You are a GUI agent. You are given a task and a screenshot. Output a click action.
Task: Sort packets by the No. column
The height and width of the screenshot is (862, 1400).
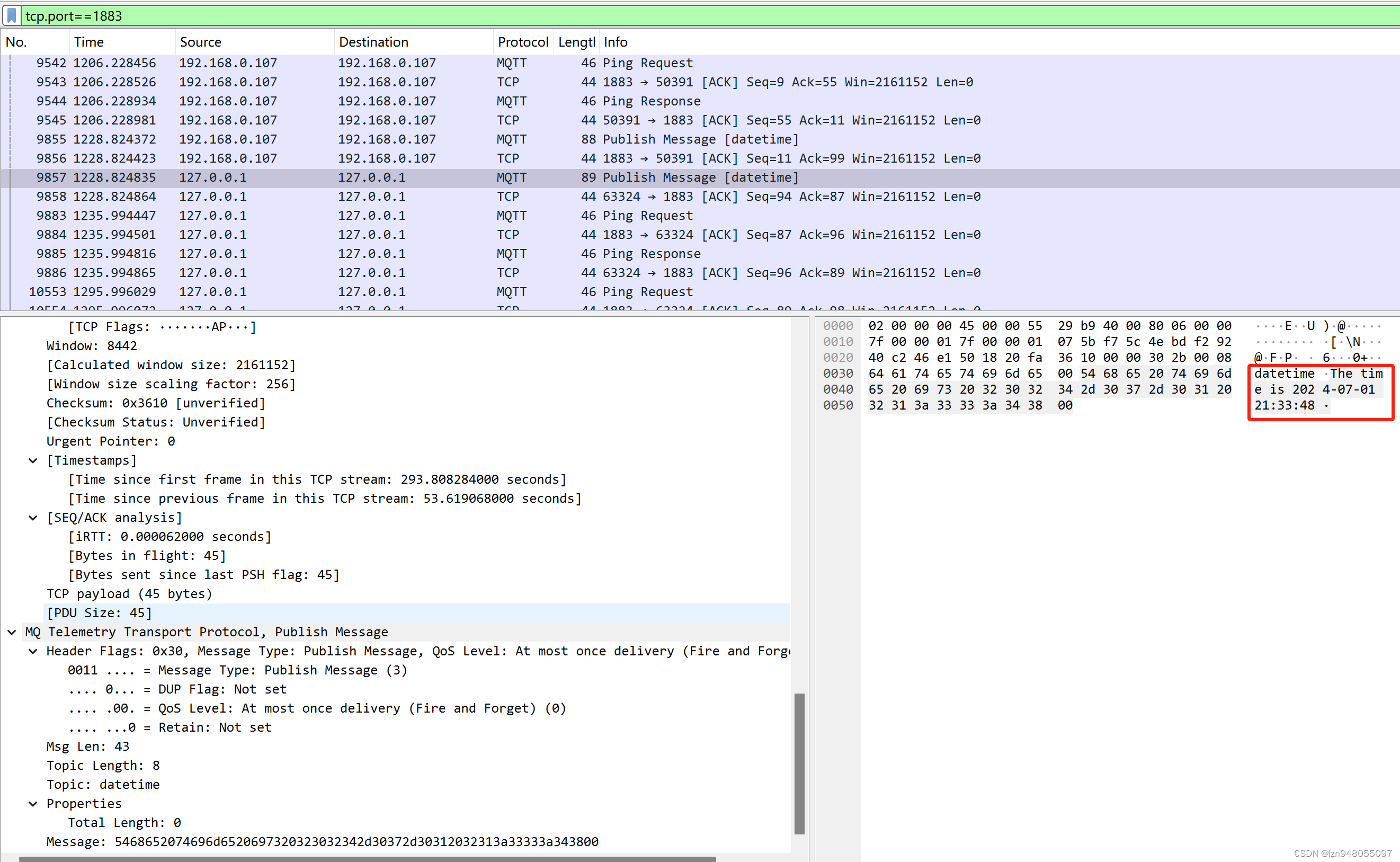[x=17, y=42]
